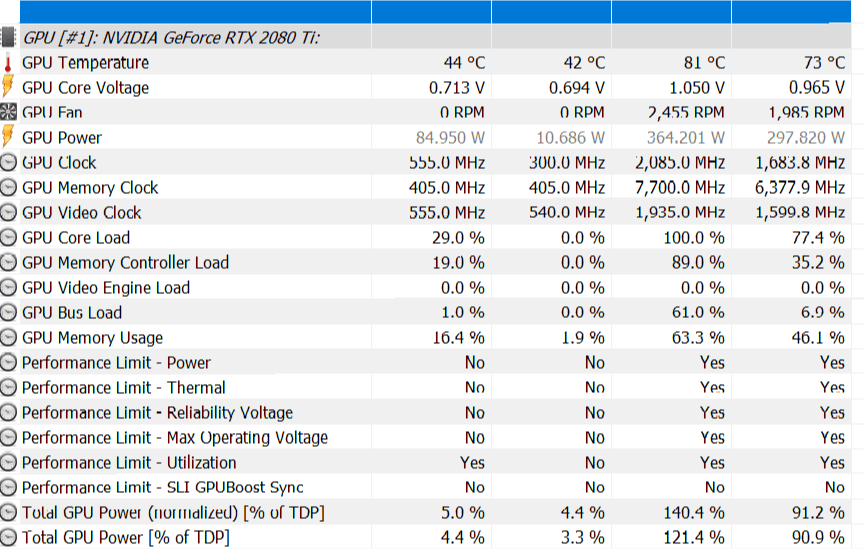Select the GPU Core Load sensor label
Screen dimensions: 864x549
[76, 238]
